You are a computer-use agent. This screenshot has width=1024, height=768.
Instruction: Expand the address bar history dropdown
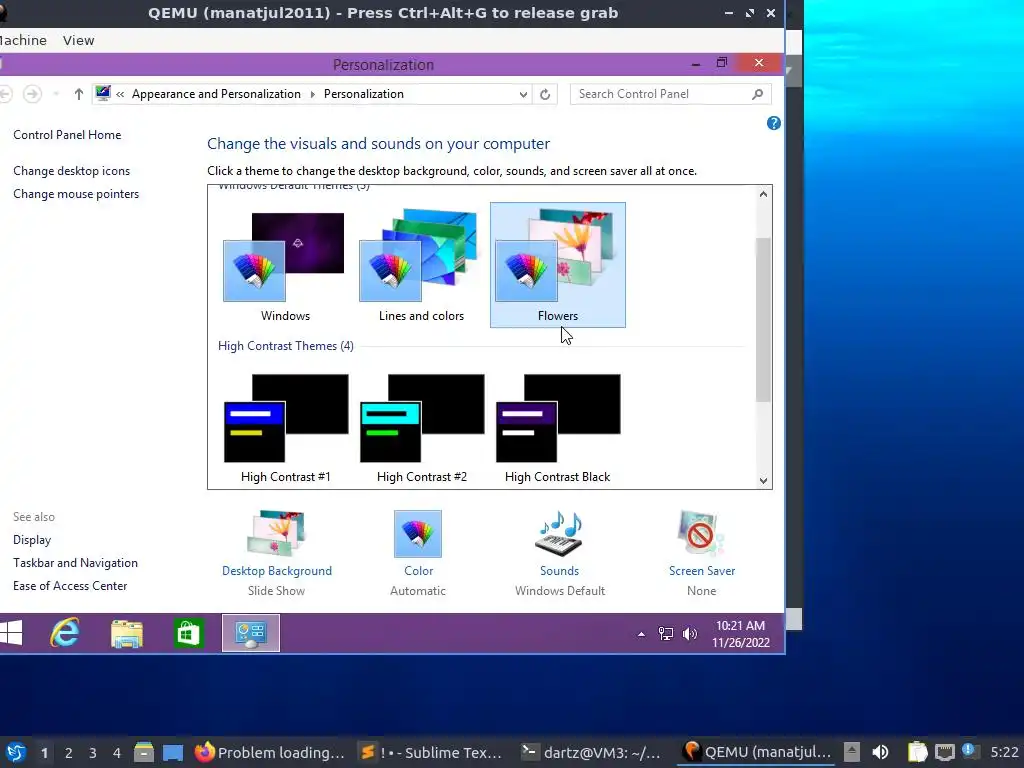523,94
